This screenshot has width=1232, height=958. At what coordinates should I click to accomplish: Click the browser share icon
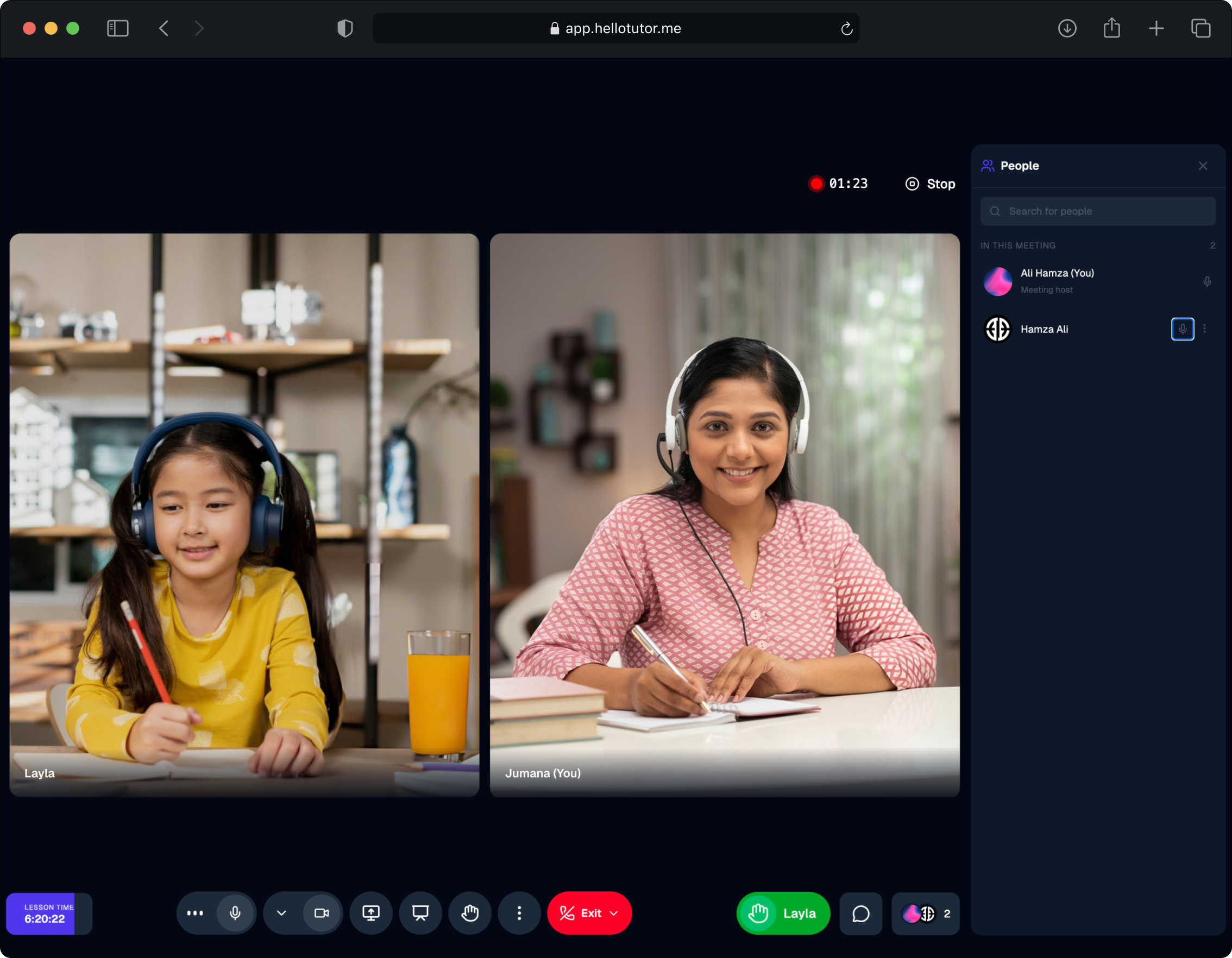pyautogui.click(x=1111, y=28)
